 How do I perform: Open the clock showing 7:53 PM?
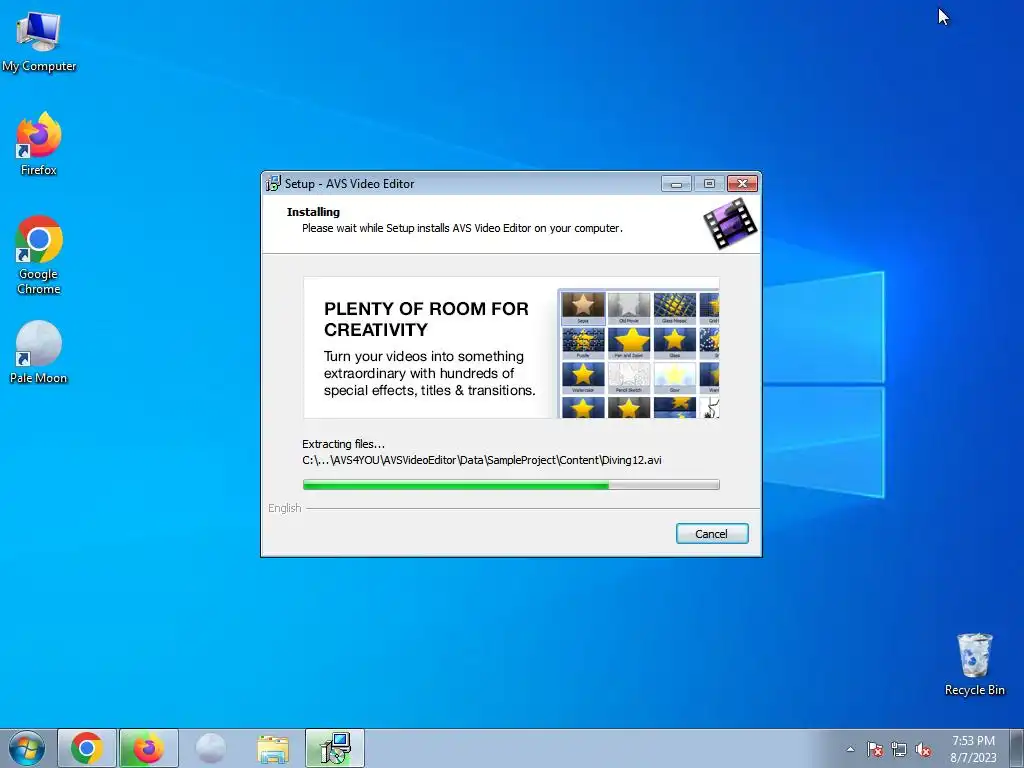point(973,749)
